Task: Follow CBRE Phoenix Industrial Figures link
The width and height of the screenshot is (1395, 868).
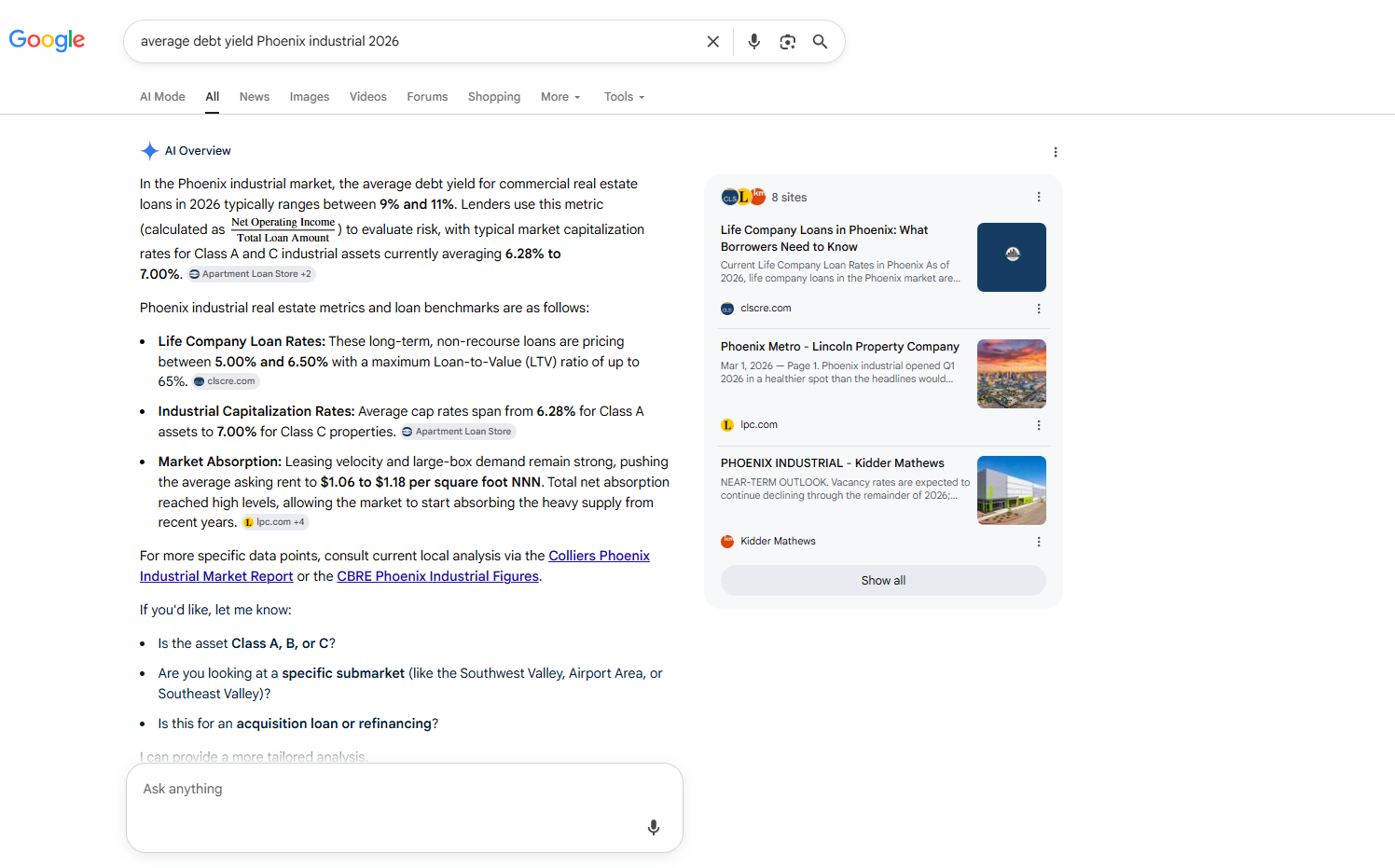Action: coord(438,576)
